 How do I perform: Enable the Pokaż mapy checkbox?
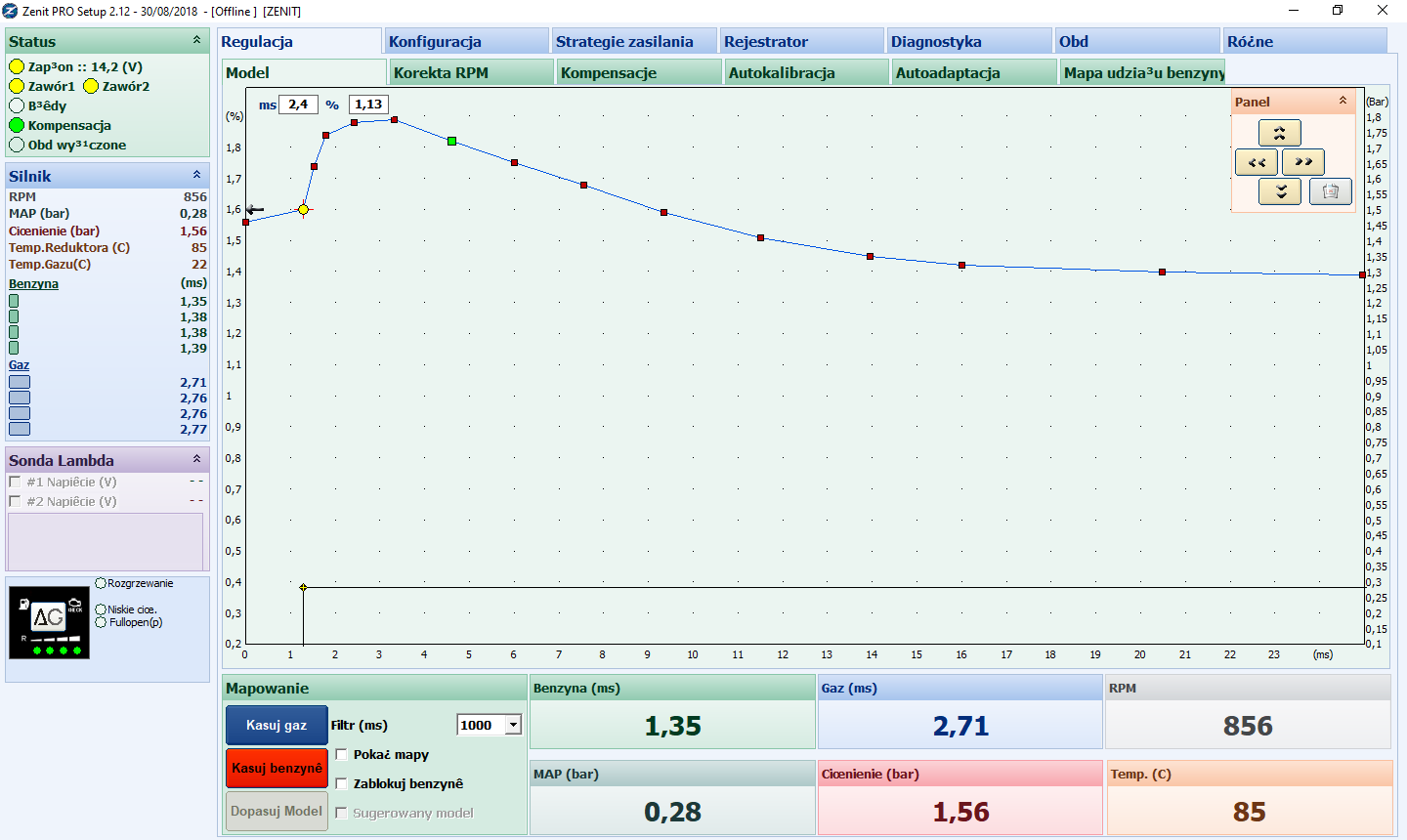[341, 754]
